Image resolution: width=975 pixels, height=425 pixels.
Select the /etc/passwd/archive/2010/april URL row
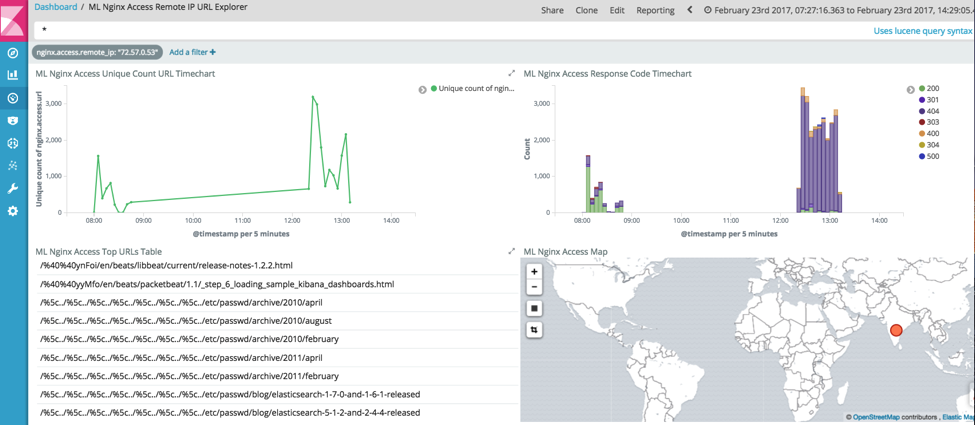tap(277, 302)
